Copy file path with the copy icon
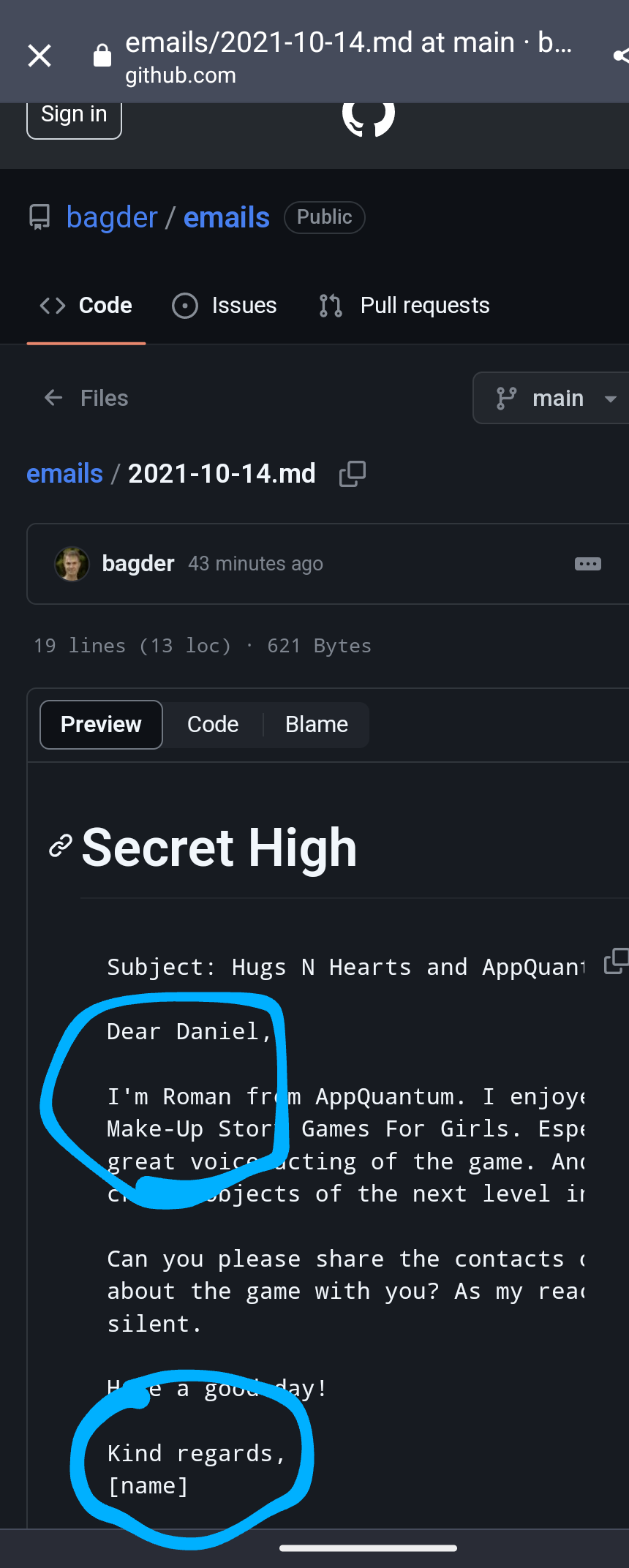 pos(353,474)
